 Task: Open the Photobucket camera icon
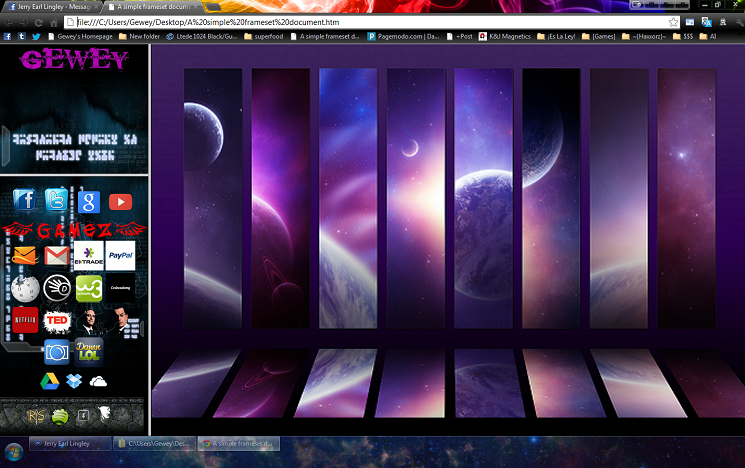57,352
